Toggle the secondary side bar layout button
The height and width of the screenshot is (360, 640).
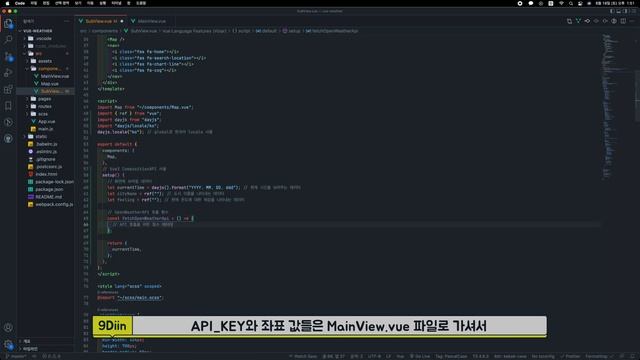tap(625, 11)
